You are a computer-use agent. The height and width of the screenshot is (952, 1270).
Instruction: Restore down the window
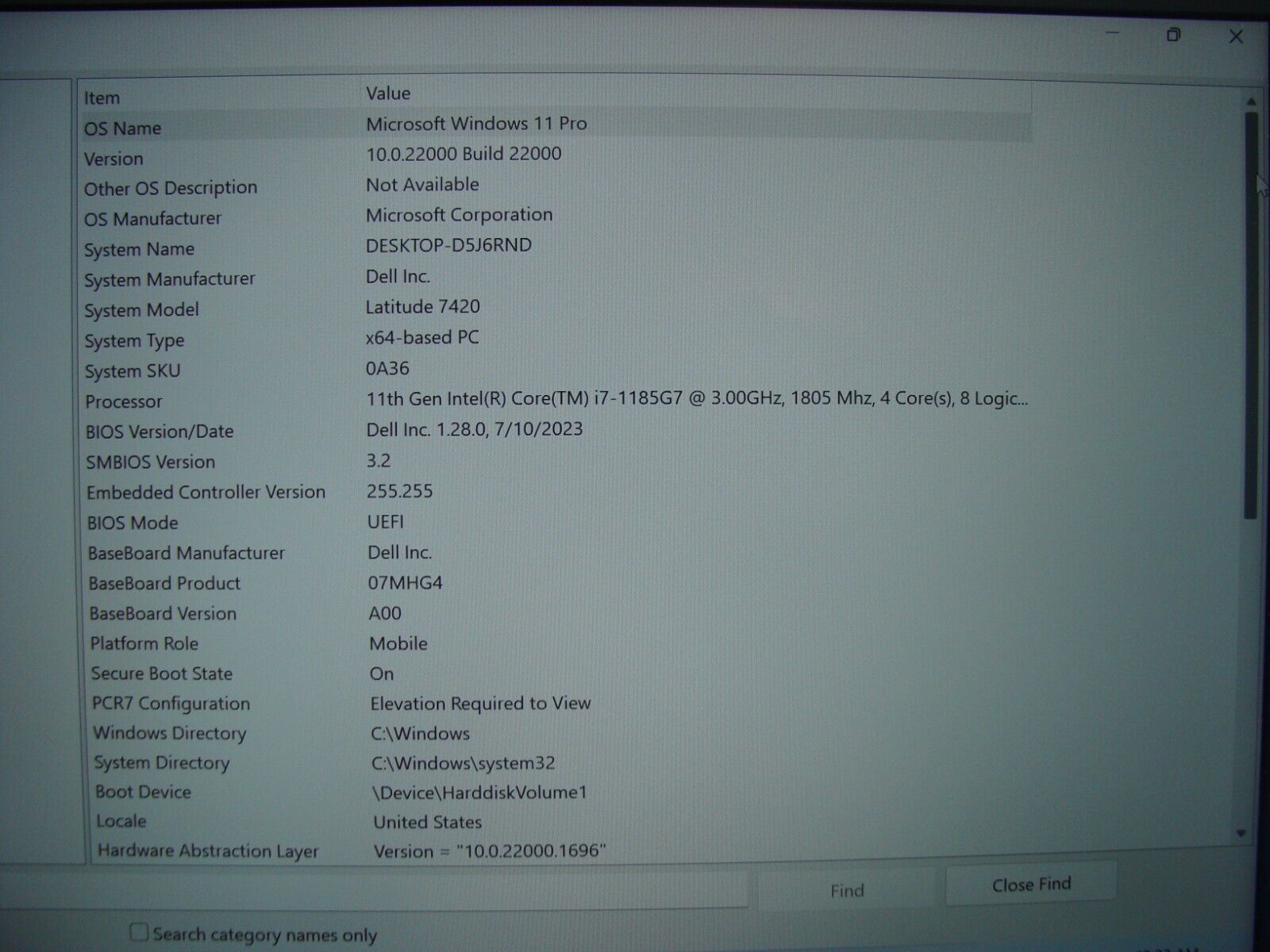tap(1173, 35)
